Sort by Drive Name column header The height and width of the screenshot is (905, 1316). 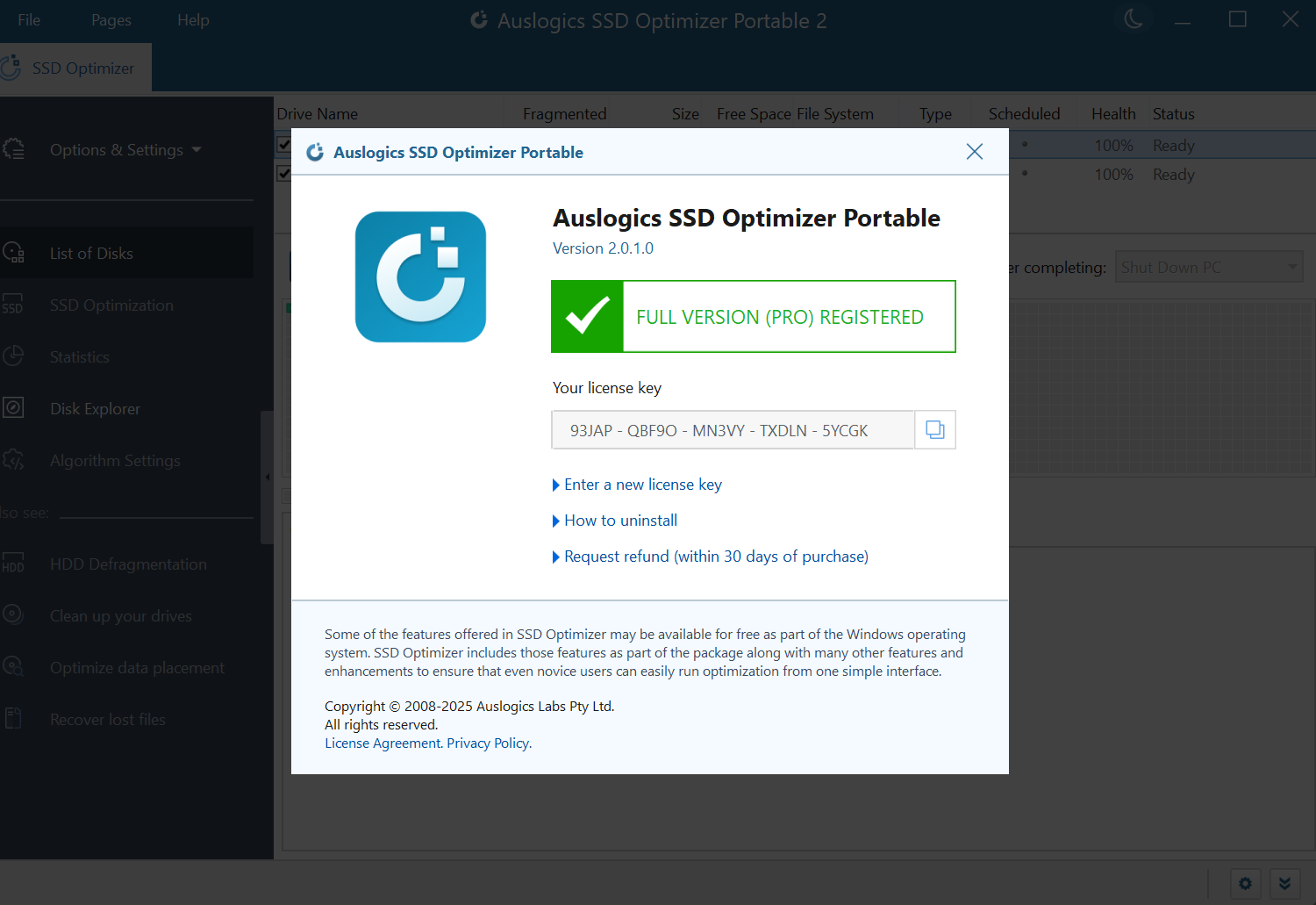318,113
